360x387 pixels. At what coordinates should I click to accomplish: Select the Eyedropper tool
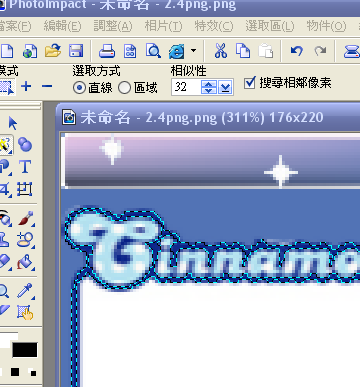25,291
